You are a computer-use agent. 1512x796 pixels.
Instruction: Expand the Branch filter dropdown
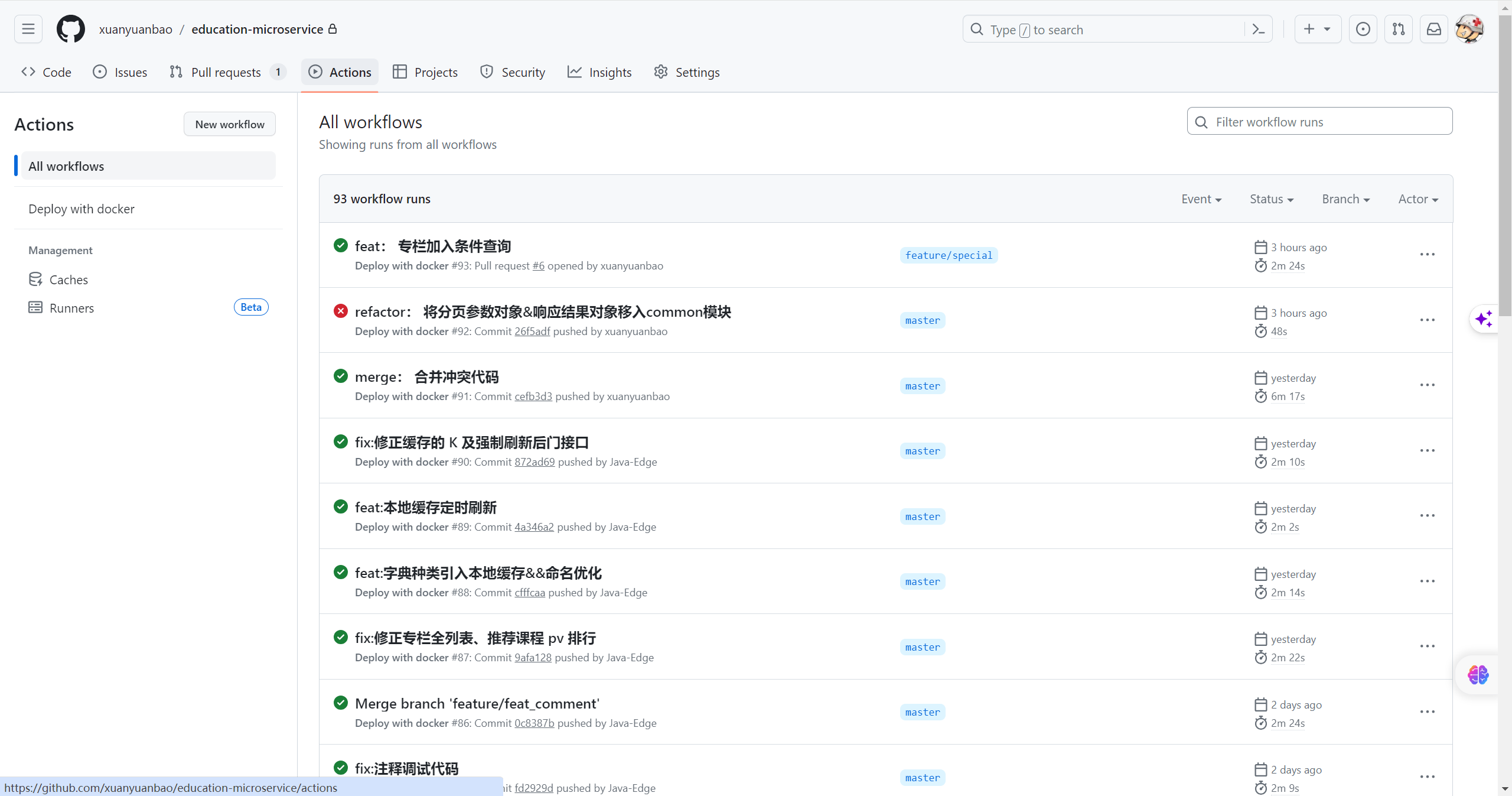pos(1343,198)
